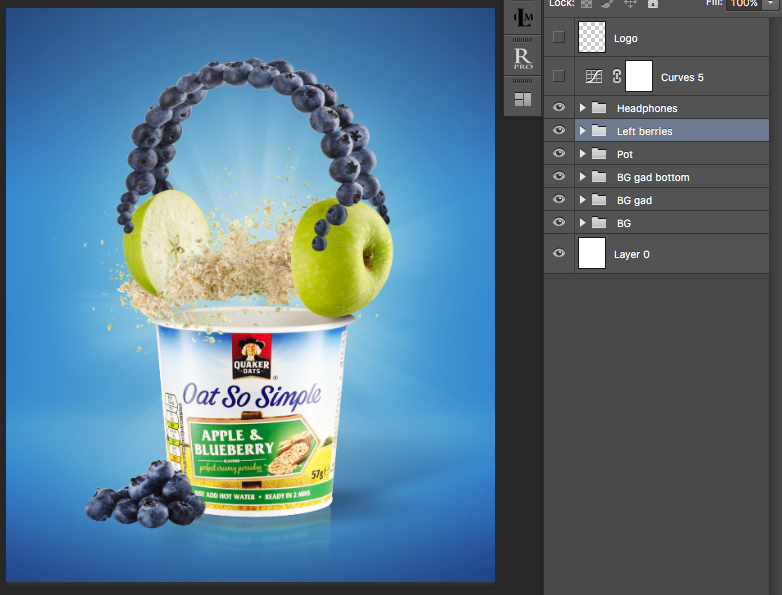Select the BG group name
The height and width of the screenshot is (595, 782).
coord(623,223)
